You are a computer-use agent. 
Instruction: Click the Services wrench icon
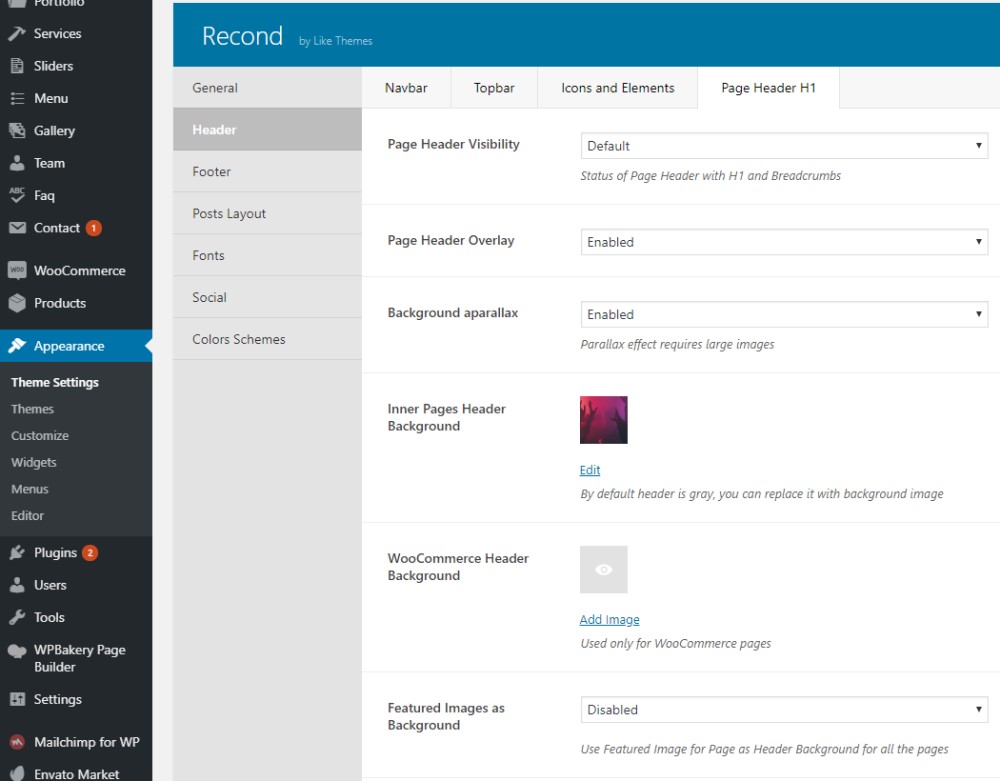pos(17,34)
